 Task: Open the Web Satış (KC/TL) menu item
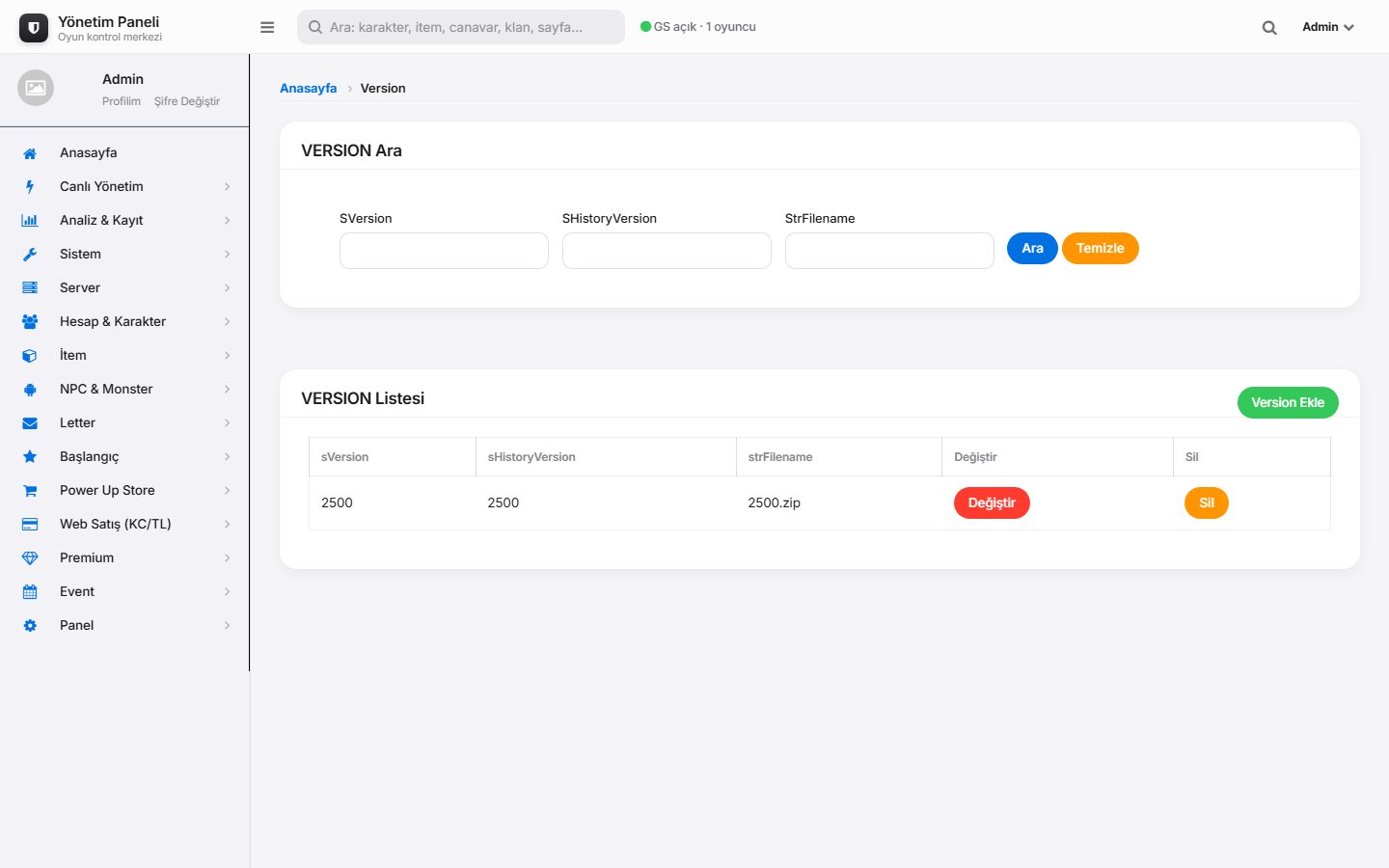tap(124, 524)
